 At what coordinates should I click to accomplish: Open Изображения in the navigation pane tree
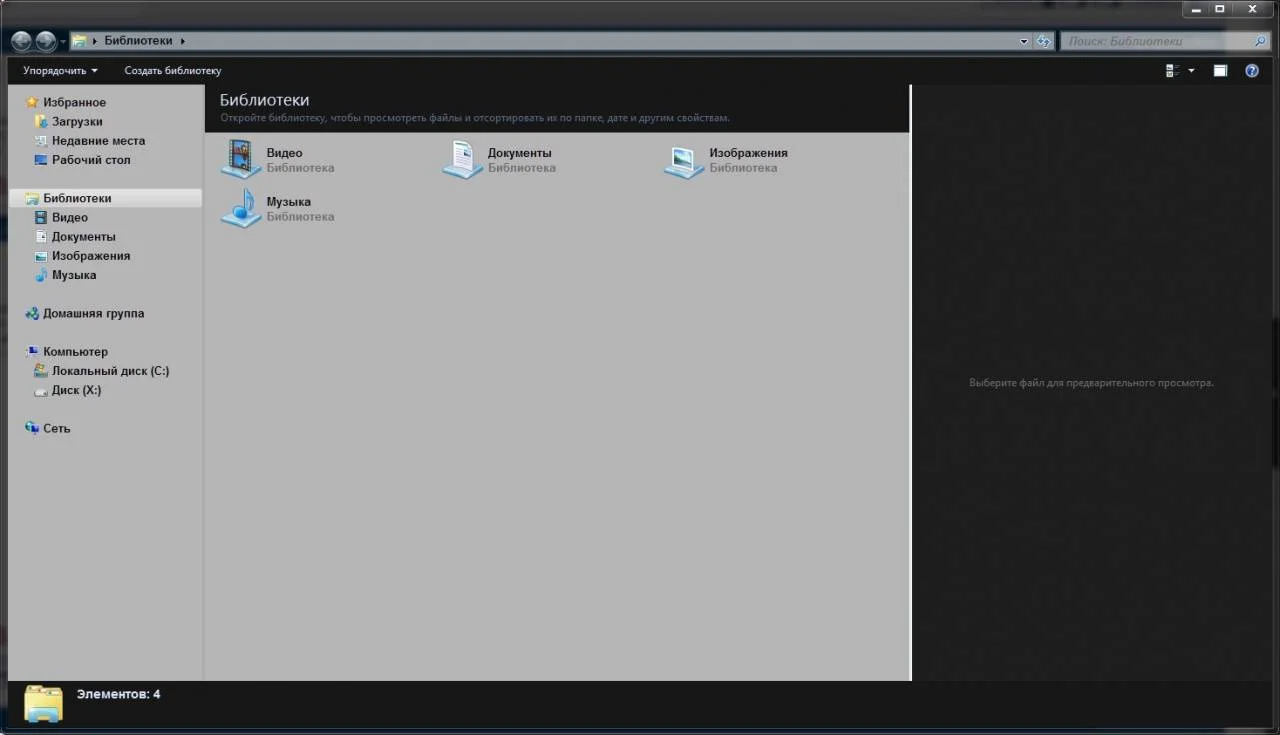click(81, 256)
